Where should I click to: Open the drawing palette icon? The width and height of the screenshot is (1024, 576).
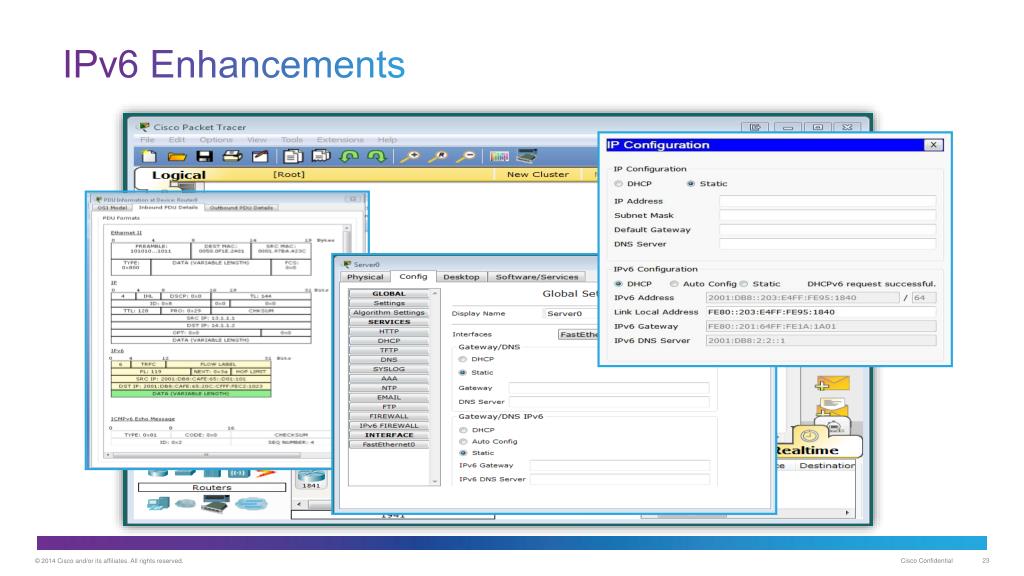499,157
